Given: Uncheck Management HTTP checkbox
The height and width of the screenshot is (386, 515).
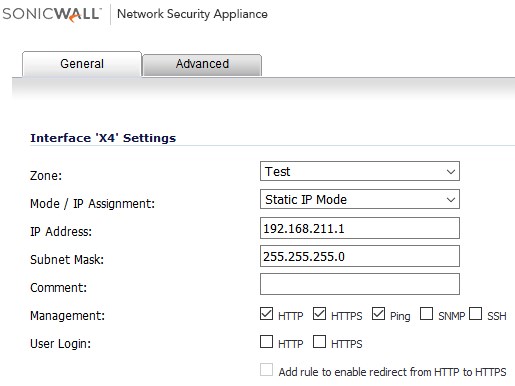Looking at the screenshot, I should (x=266, y=314).
